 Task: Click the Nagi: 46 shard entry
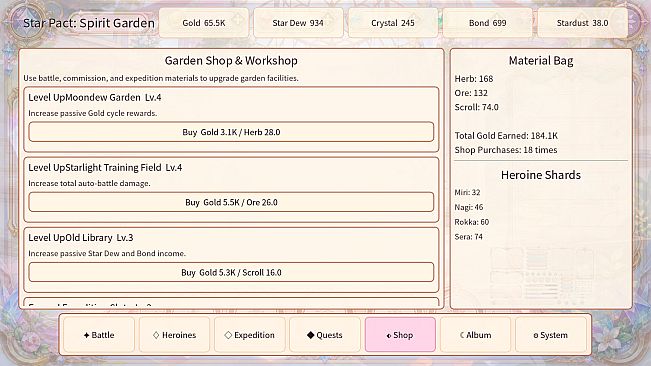tap(469, 207)
